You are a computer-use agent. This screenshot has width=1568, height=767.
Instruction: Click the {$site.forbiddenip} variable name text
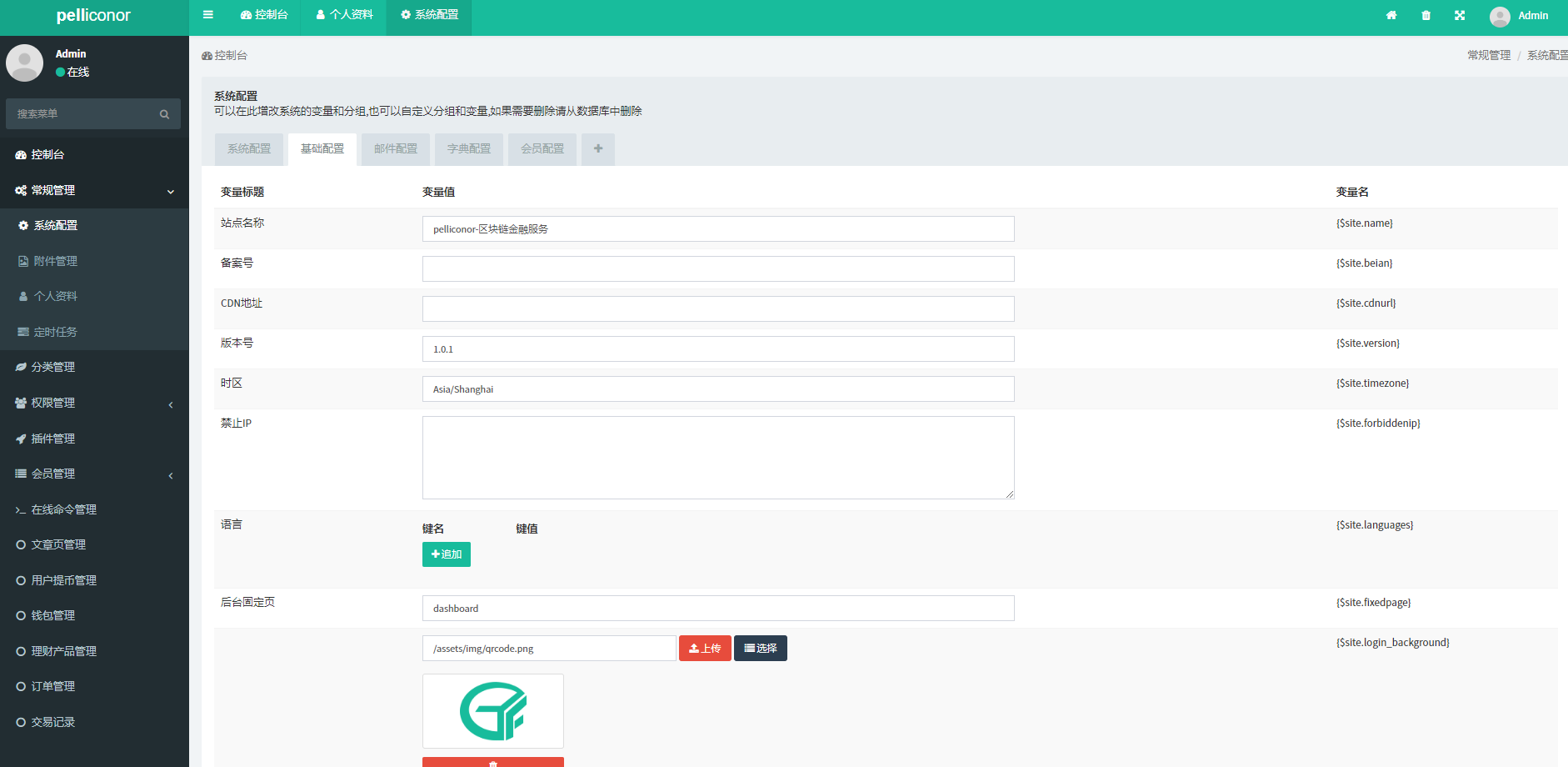1379,424
